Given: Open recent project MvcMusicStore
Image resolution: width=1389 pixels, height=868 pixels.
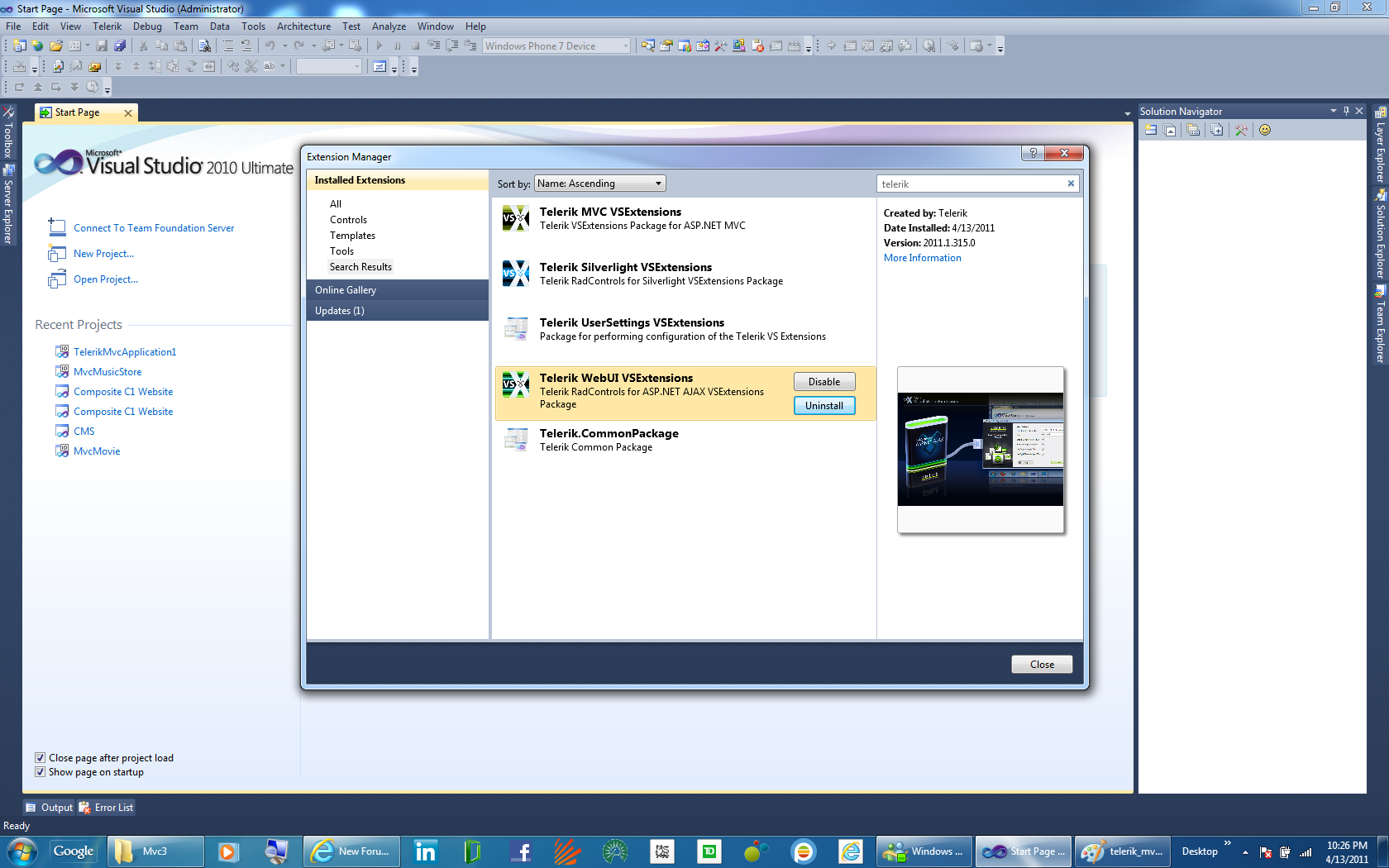Looking at the screenshot, I should coord(107,372).
